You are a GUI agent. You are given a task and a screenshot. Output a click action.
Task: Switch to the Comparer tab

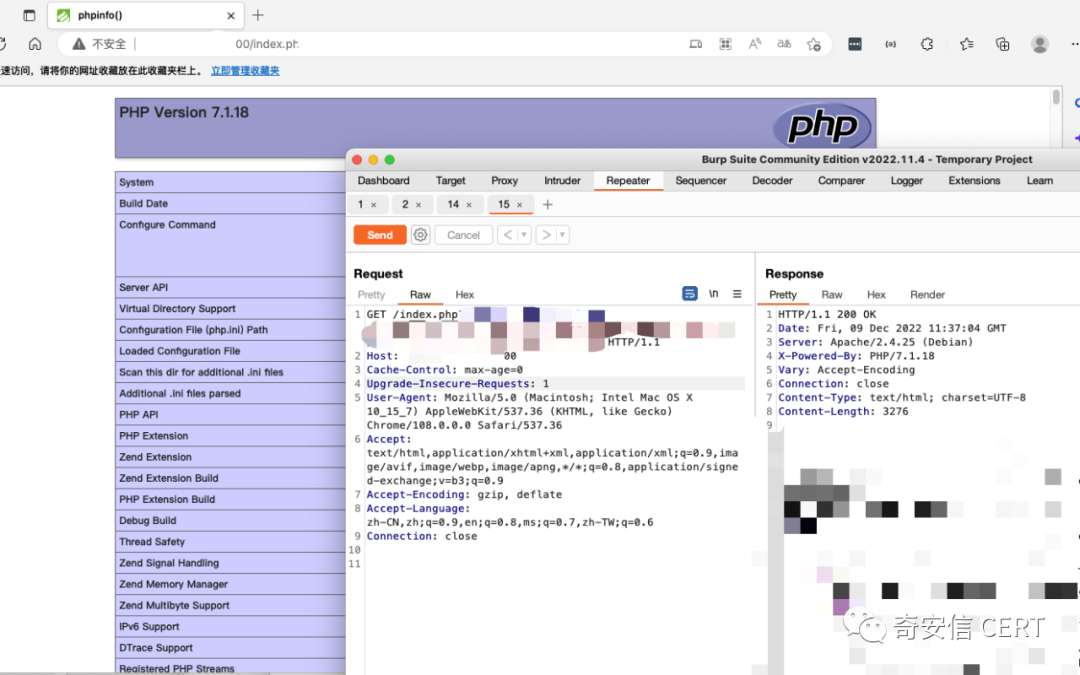841,180
